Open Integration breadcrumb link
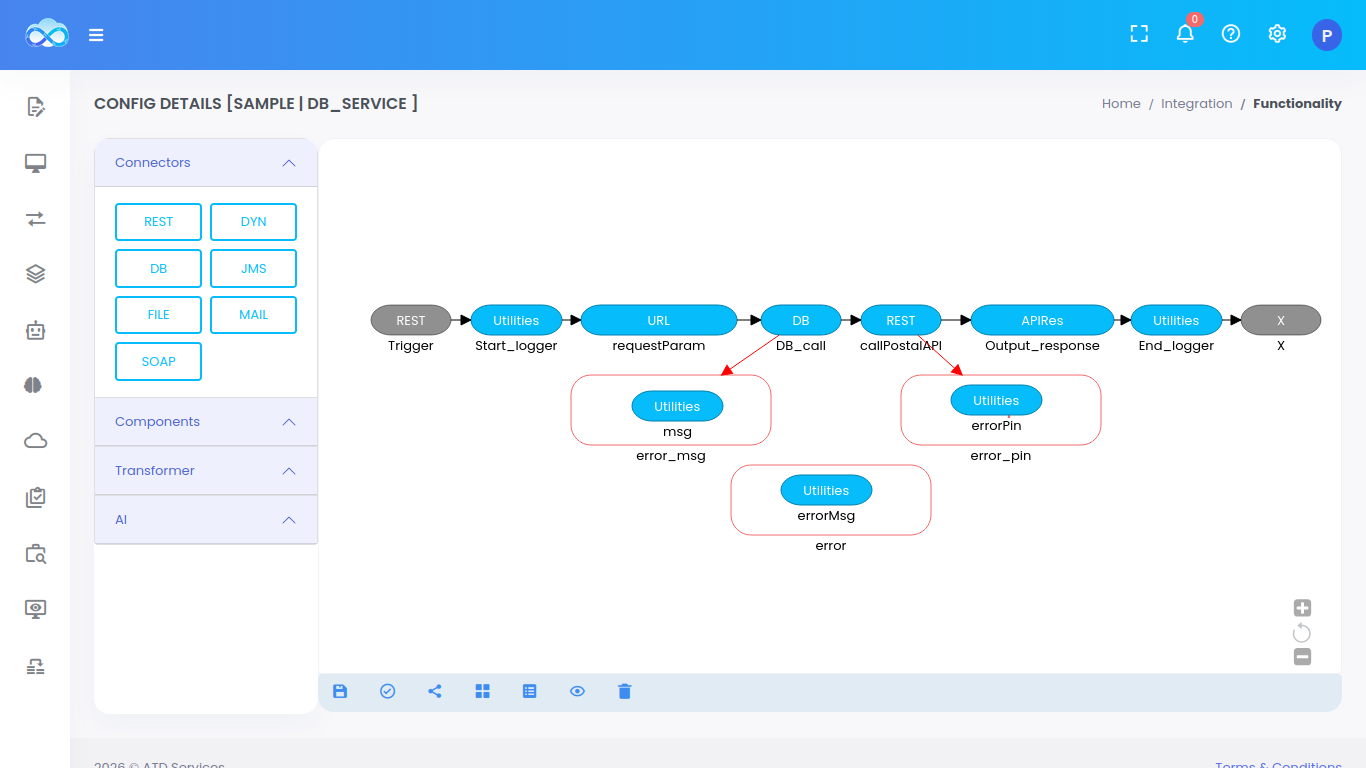 [x=1196, y=104]
